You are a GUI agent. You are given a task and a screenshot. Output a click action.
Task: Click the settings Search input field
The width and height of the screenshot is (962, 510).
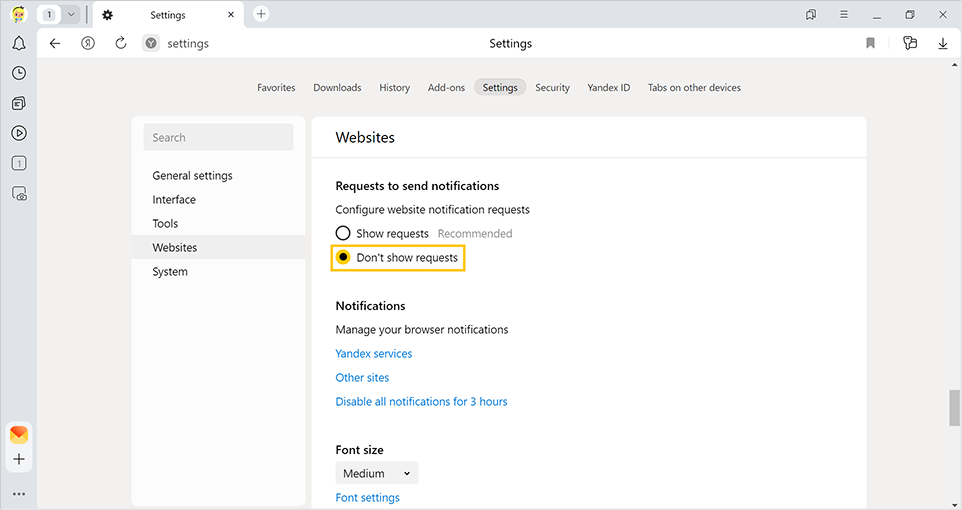point(218,138)
